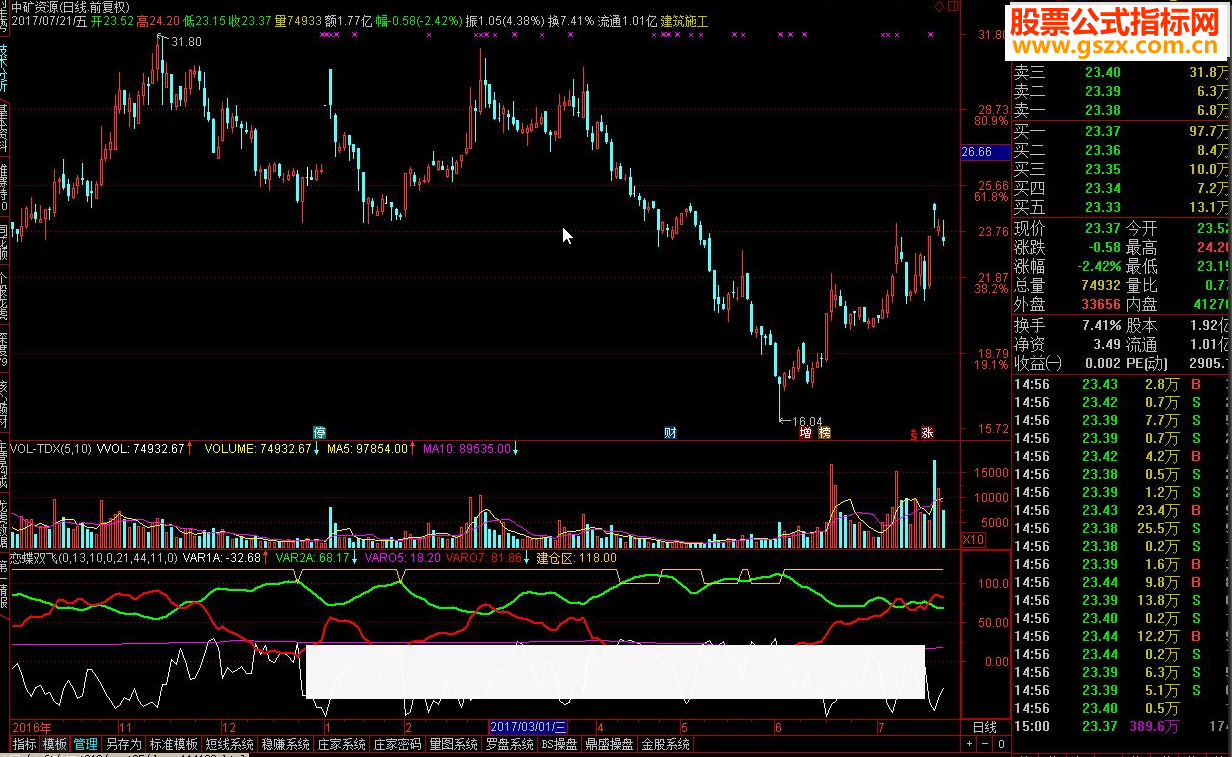
Task: Switch to BS操盘 template
Action: 559,744
